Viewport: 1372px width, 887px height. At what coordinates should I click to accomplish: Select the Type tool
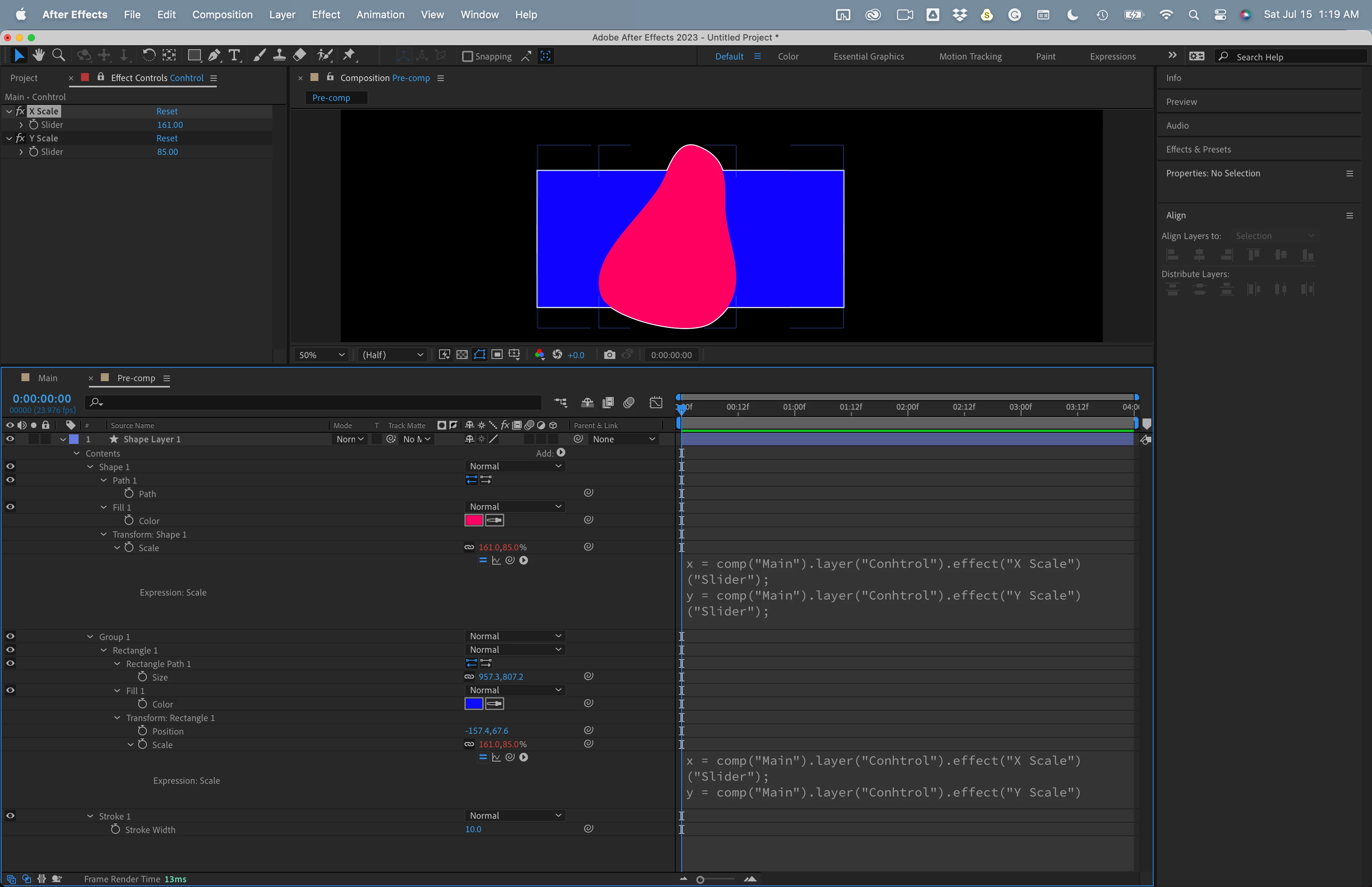tap(234, 55)
